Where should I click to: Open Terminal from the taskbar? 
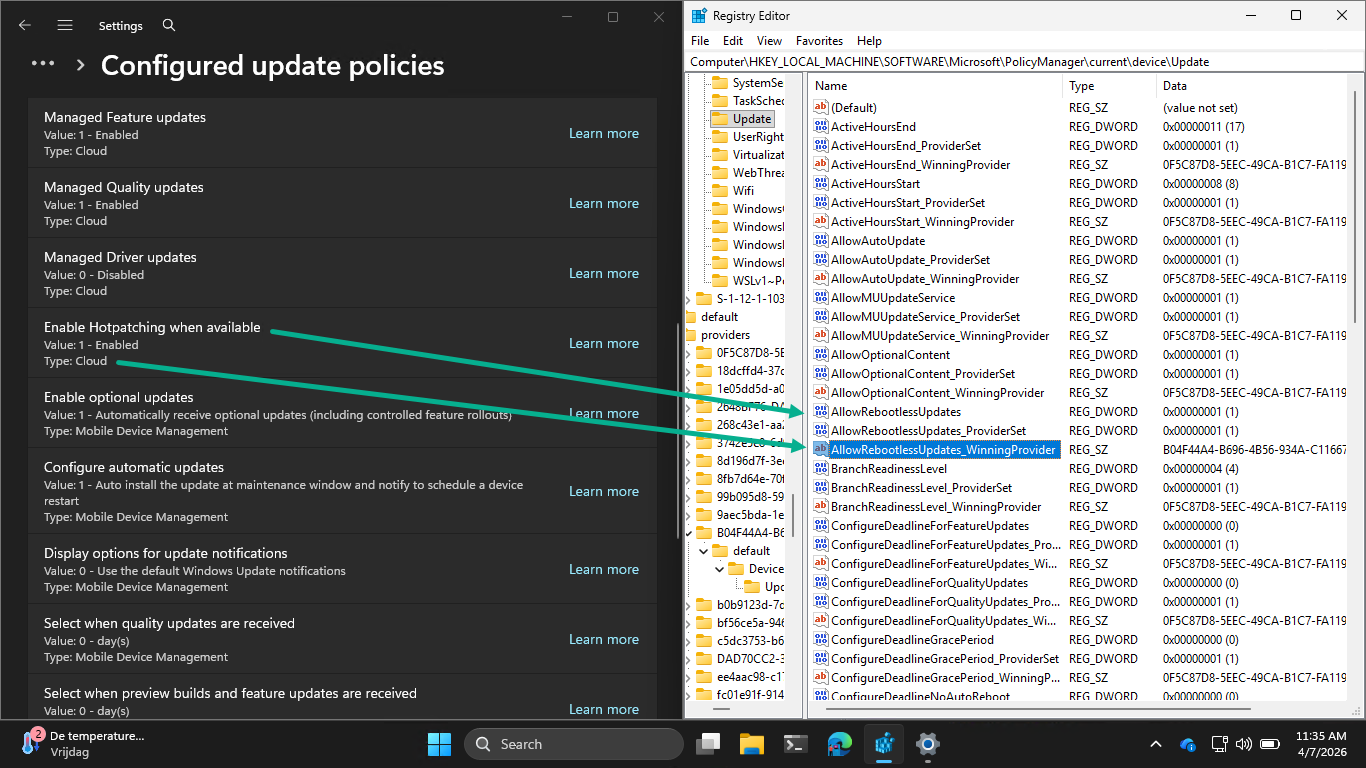click(796, 744)
